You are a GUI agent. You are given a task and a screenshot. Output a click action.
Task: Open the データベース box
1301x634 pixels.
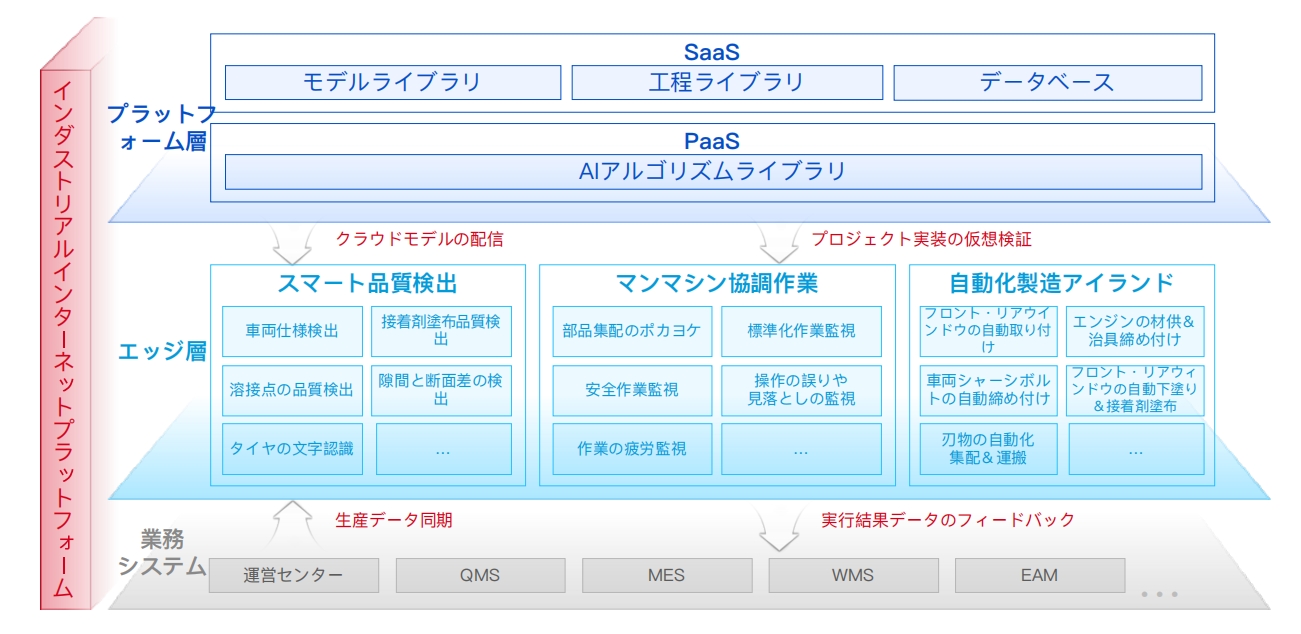coord(1047,83)
